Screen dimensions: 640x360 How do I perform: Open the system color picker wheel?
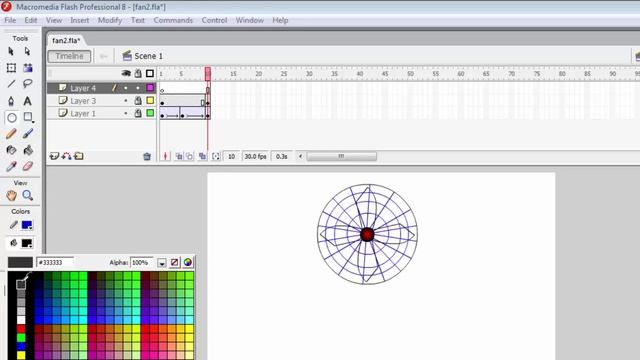coord(188,262)
